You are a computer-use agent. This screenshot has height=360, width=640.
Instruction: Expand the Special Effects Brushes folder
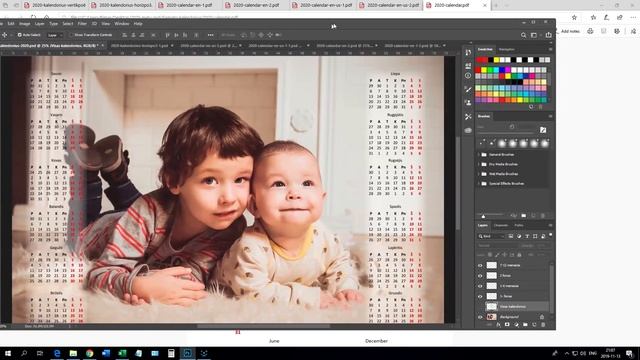tap(479, 184)
